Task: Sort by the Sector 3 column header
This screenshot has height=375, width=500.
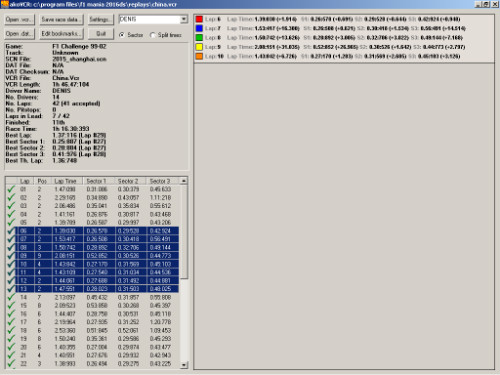Action: [162, 181]
